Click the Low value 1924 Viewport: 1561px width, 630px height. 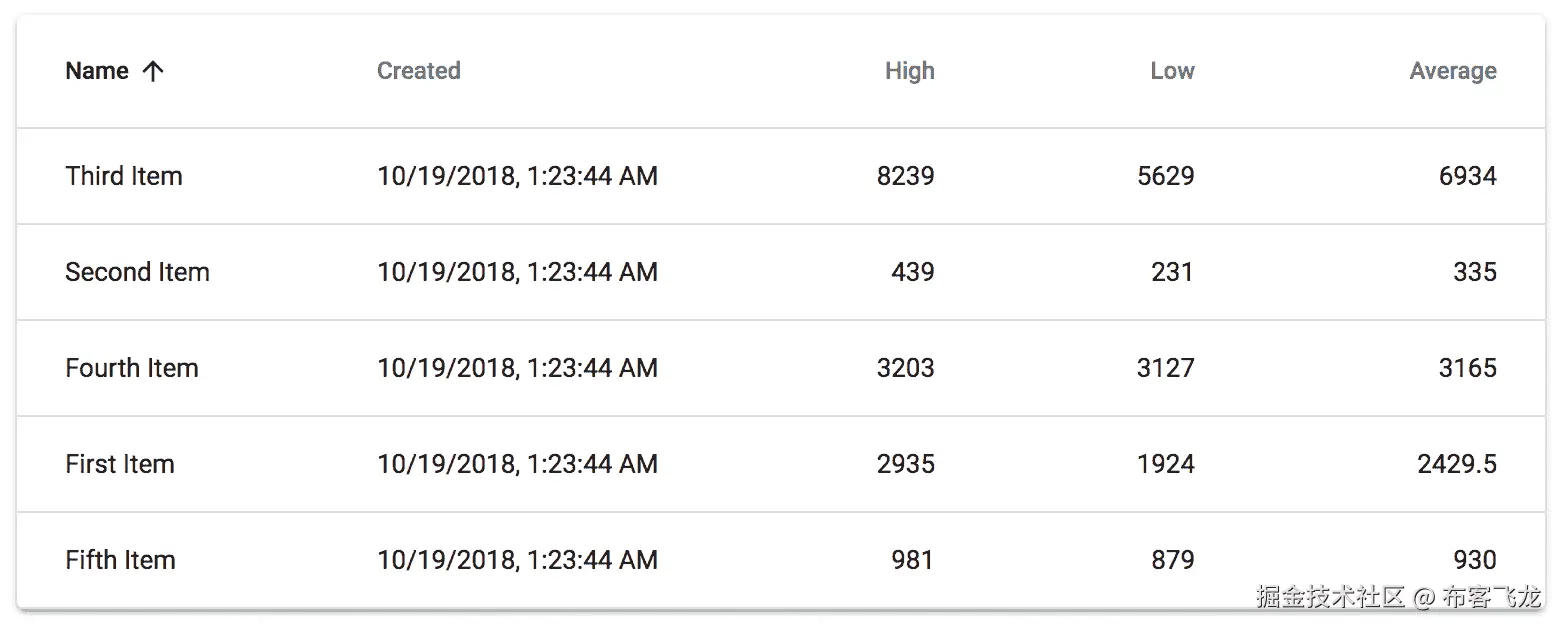click(1165, 464)
